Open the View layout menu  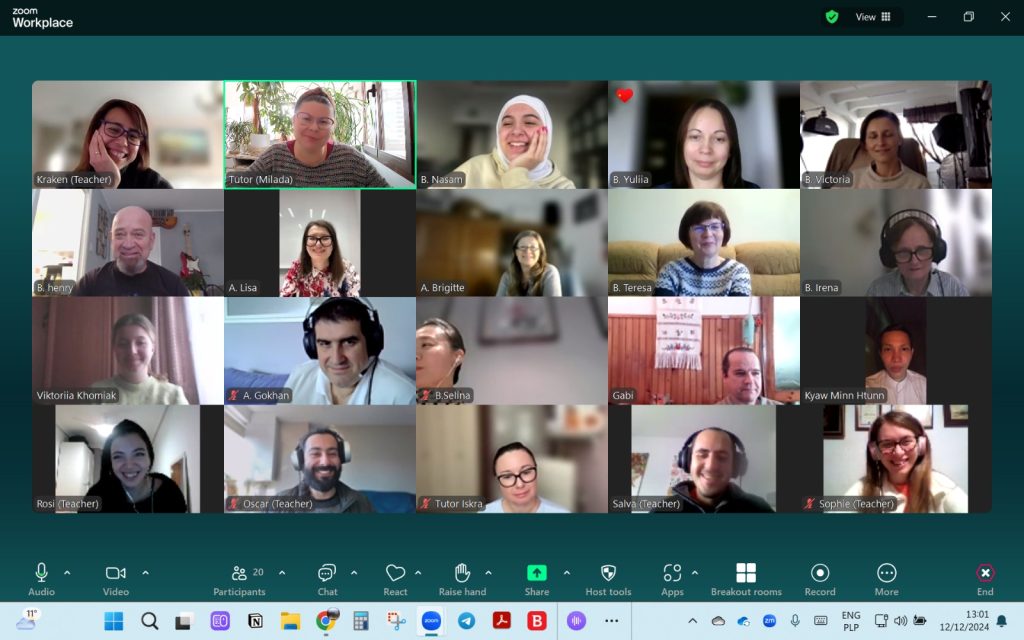[873, 17]
